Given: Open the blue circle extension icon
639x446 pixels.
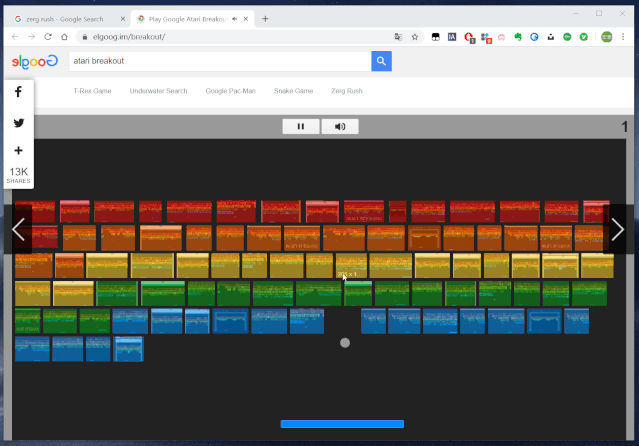Looking at the screenshot, I should click(534, 37).
